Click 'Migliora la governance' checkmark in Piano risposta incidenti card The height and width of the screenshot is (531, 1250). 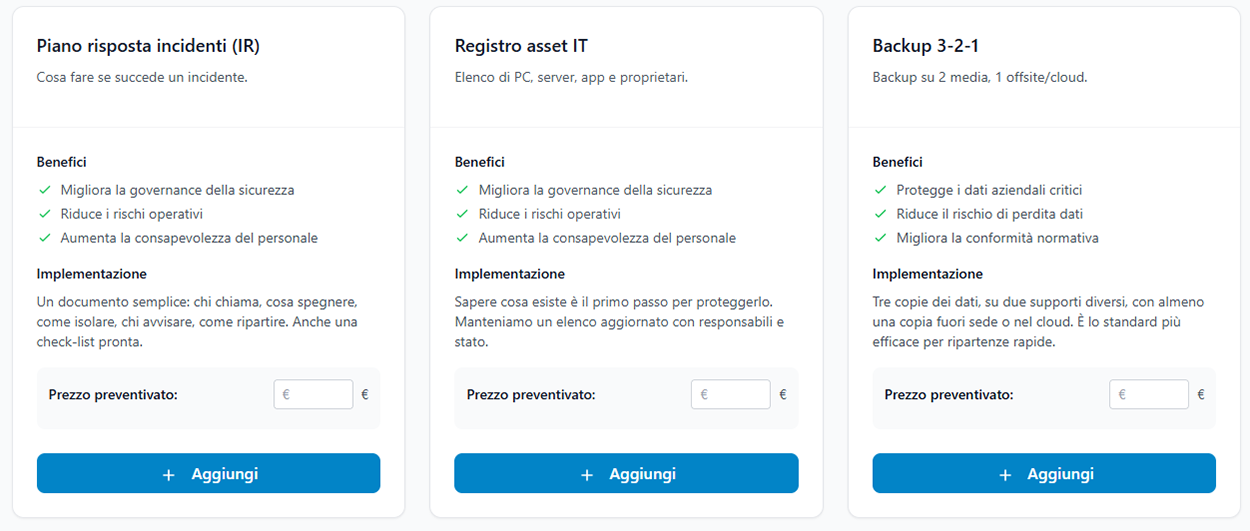[x=44, y=190]
